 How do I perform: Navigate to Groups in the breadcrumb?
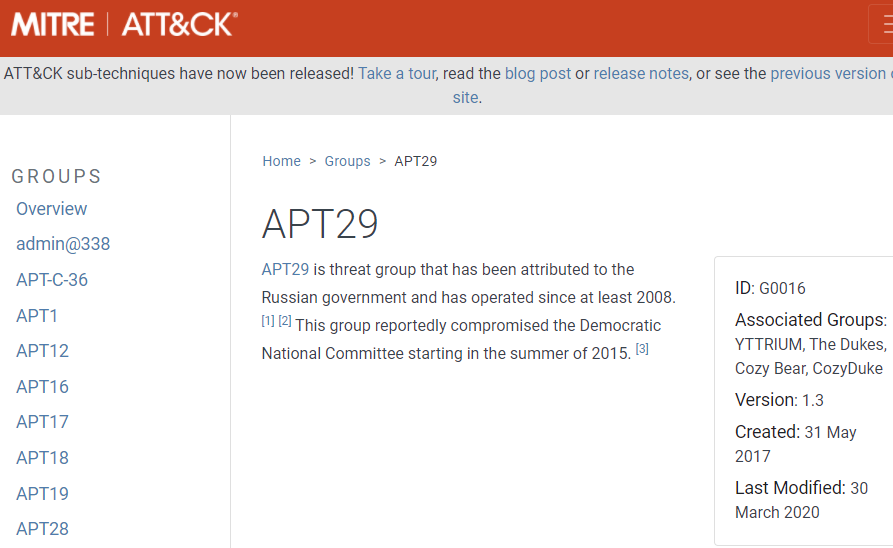point(347,161)
